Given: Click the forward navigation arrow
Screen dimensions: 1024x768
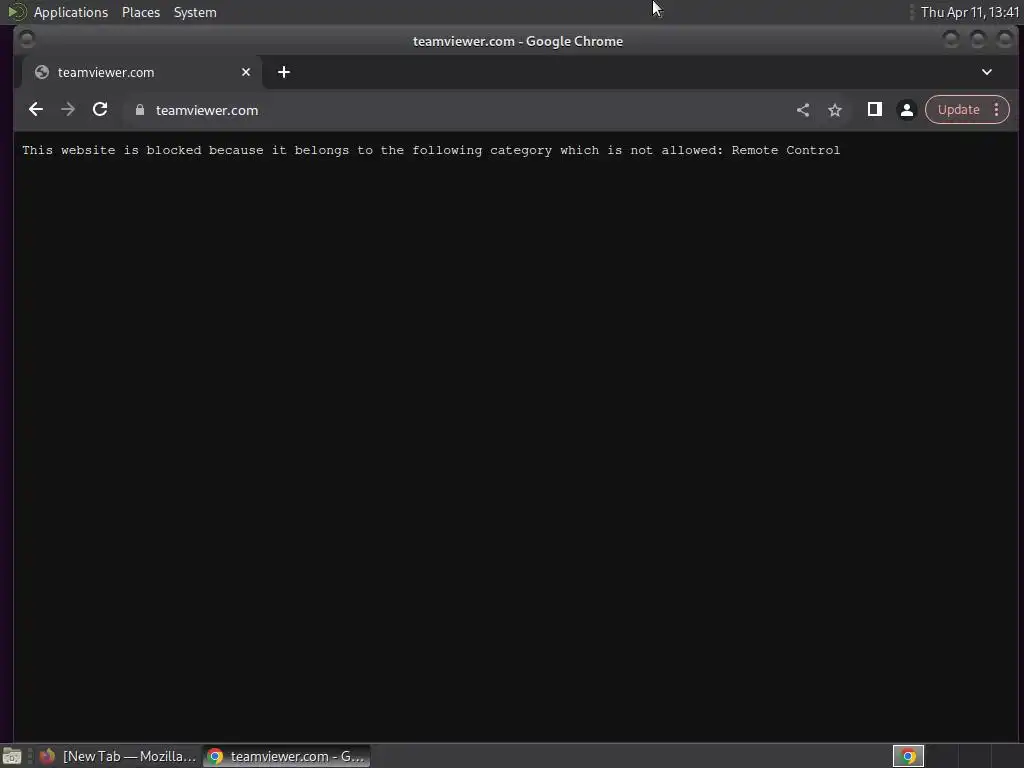Looking at the screenshot, I should 68,110.
